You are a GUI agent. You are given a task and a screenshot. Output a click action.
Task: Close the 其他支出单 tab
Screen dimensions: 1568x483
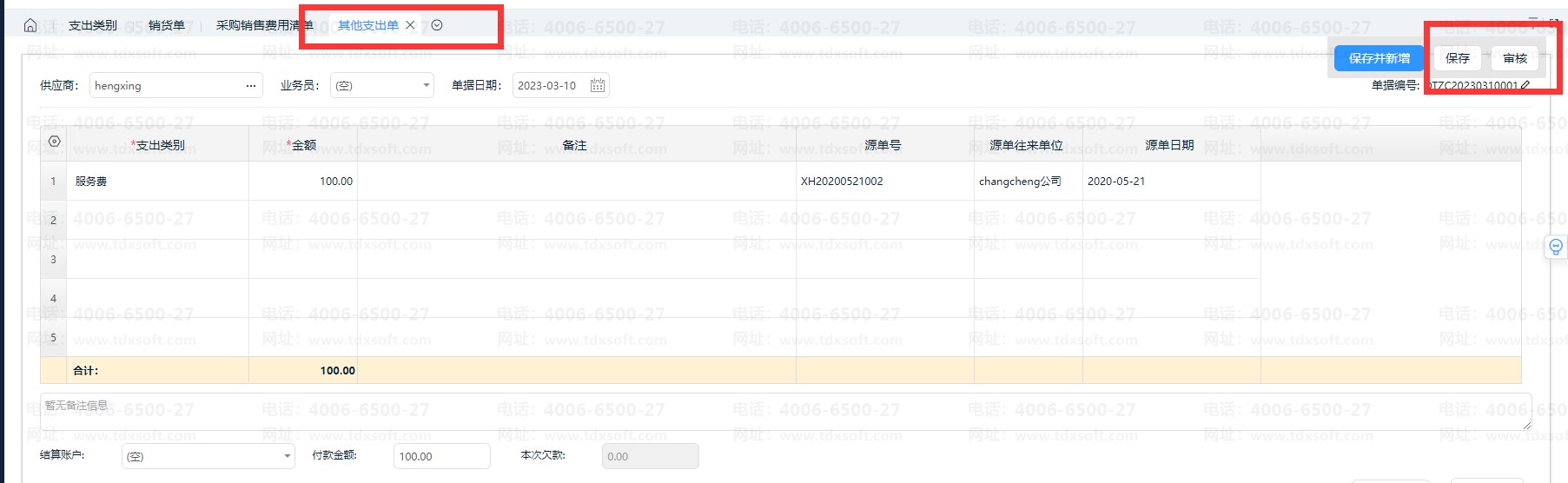pos(410,25)
